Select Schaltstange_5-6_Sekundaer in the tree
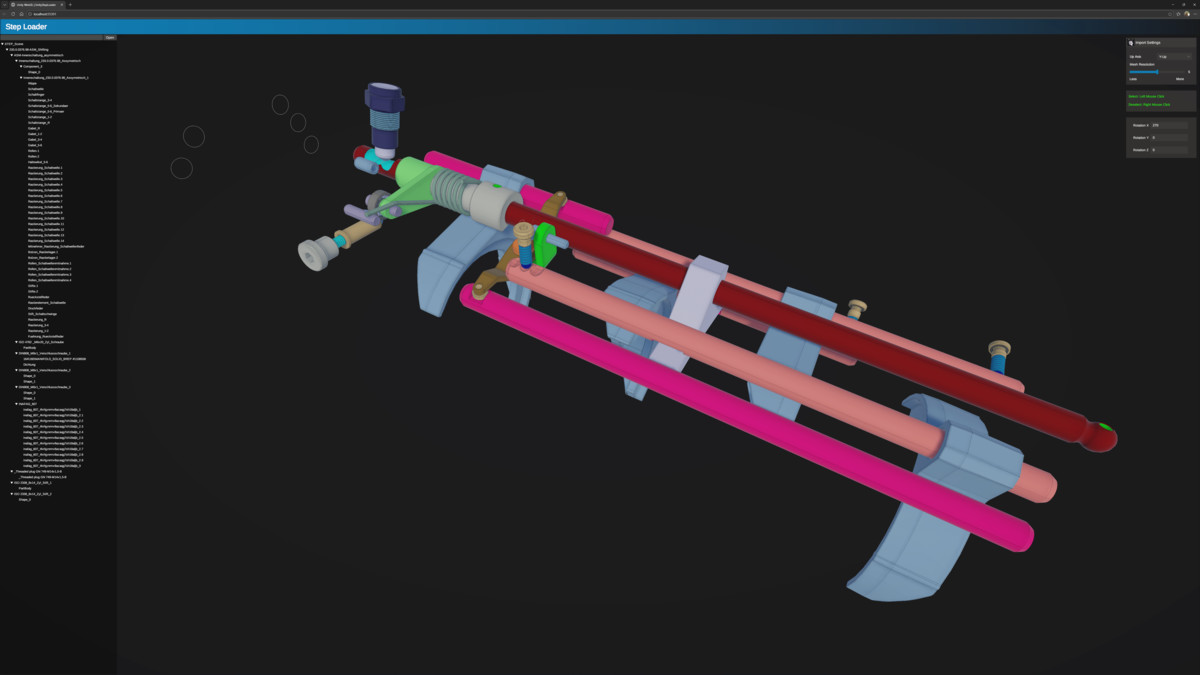This screenshot has width=1200, height=675. pos(48,105)
